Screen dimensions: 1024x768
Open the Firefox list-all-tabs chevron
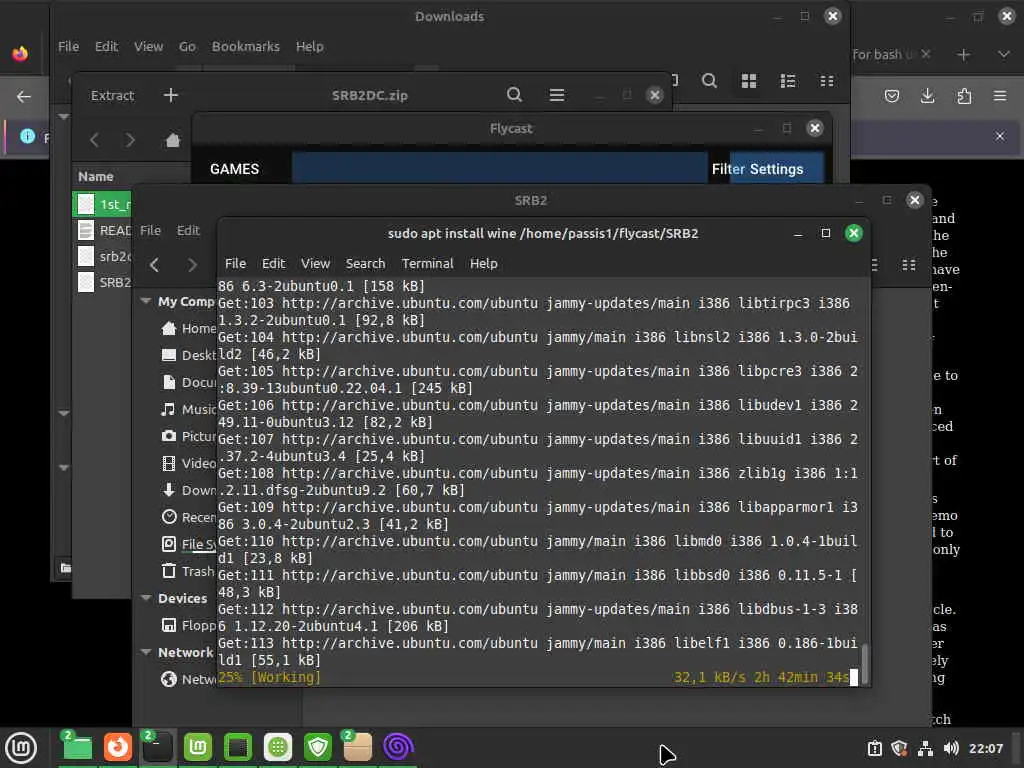tap(1003, 55)
